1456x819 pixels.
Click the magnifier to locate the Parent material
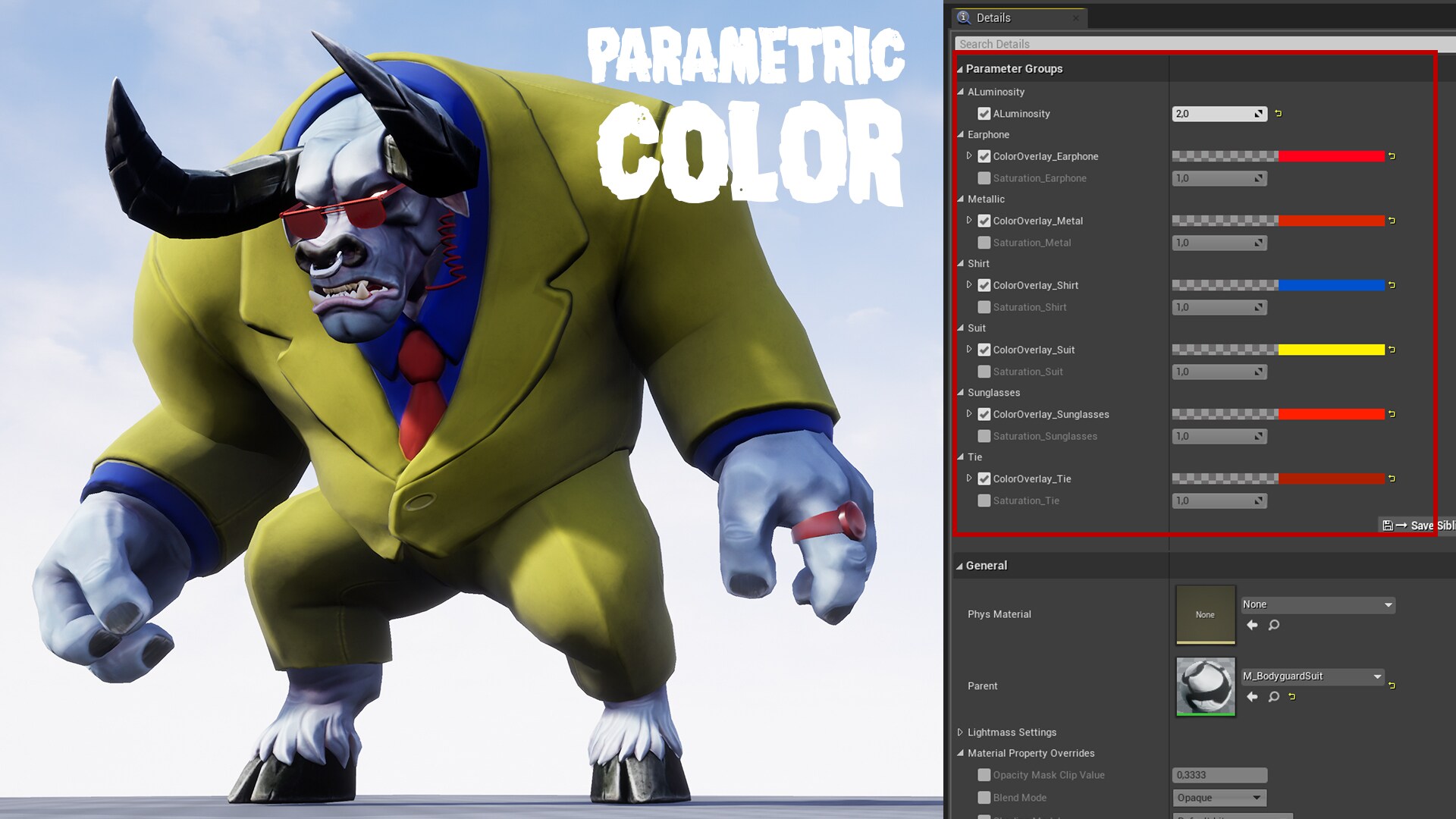click(1273, 697)
